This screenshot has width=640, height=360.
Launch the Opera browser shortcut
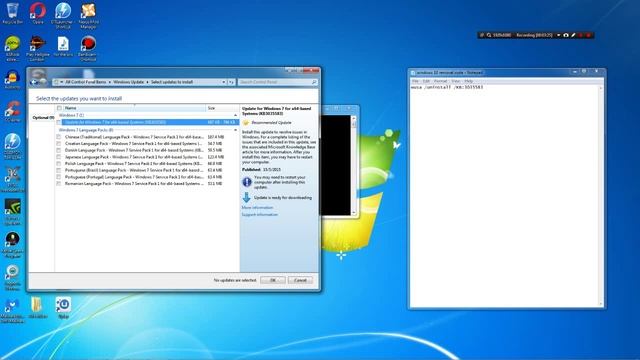[x=38, y=12]
